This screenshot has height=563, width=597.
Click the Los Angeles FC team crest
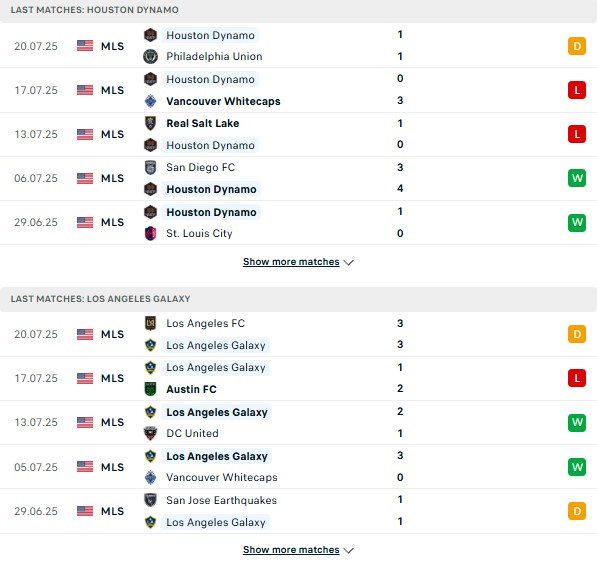click(x=150, y=323)
